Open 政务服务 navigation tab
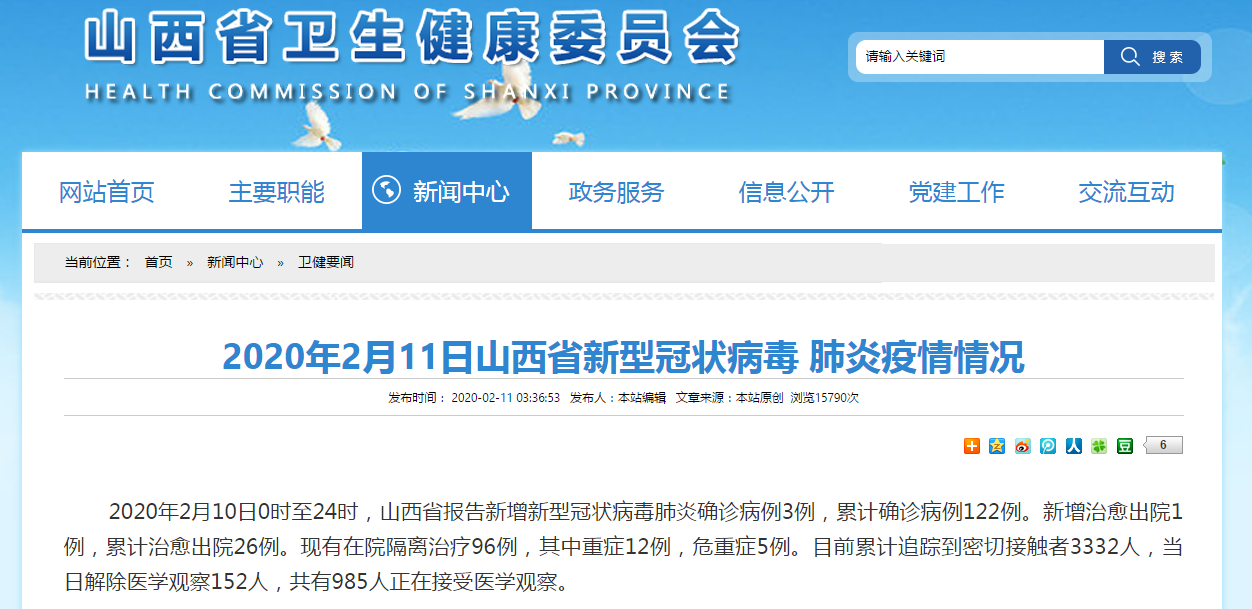Image resolution: width=1252 pixels, height=609 pixels. point(617,192)
